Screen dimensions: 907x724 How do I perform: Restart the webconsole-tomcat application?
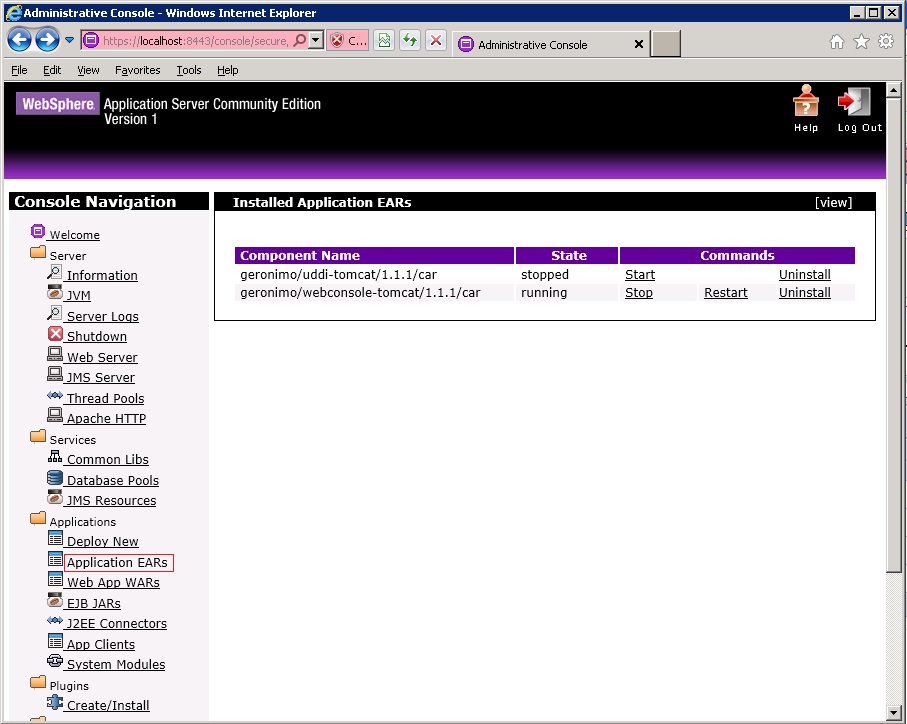725,293
